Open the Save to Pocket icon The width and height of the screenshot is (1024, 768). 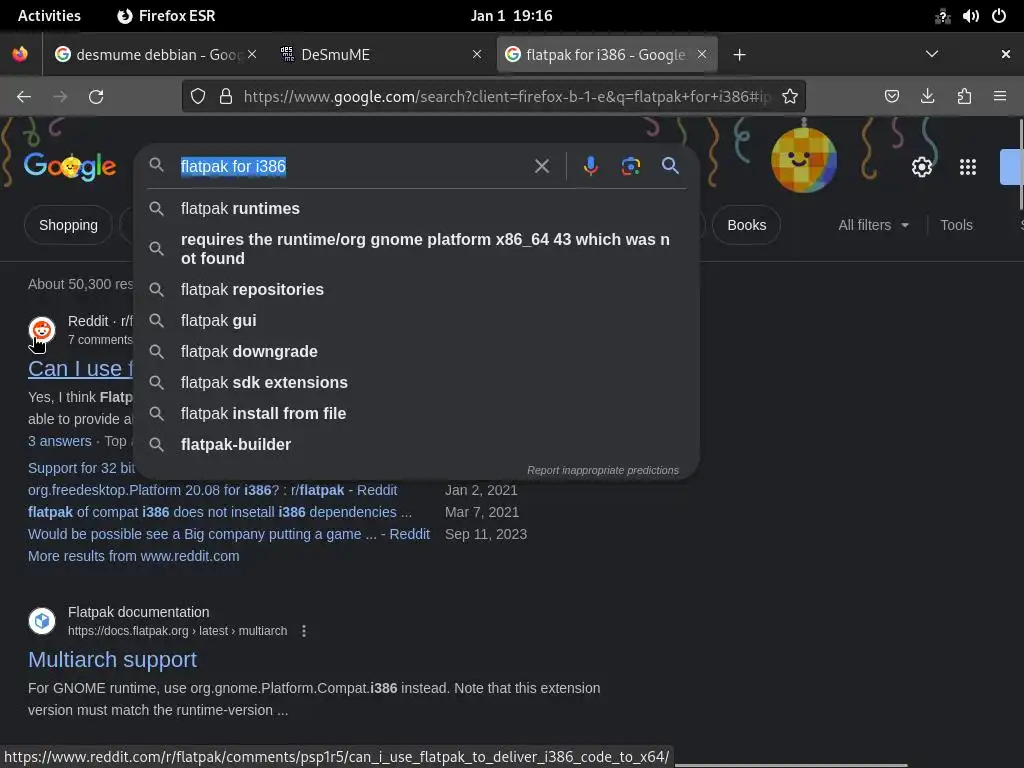(892, 97)
